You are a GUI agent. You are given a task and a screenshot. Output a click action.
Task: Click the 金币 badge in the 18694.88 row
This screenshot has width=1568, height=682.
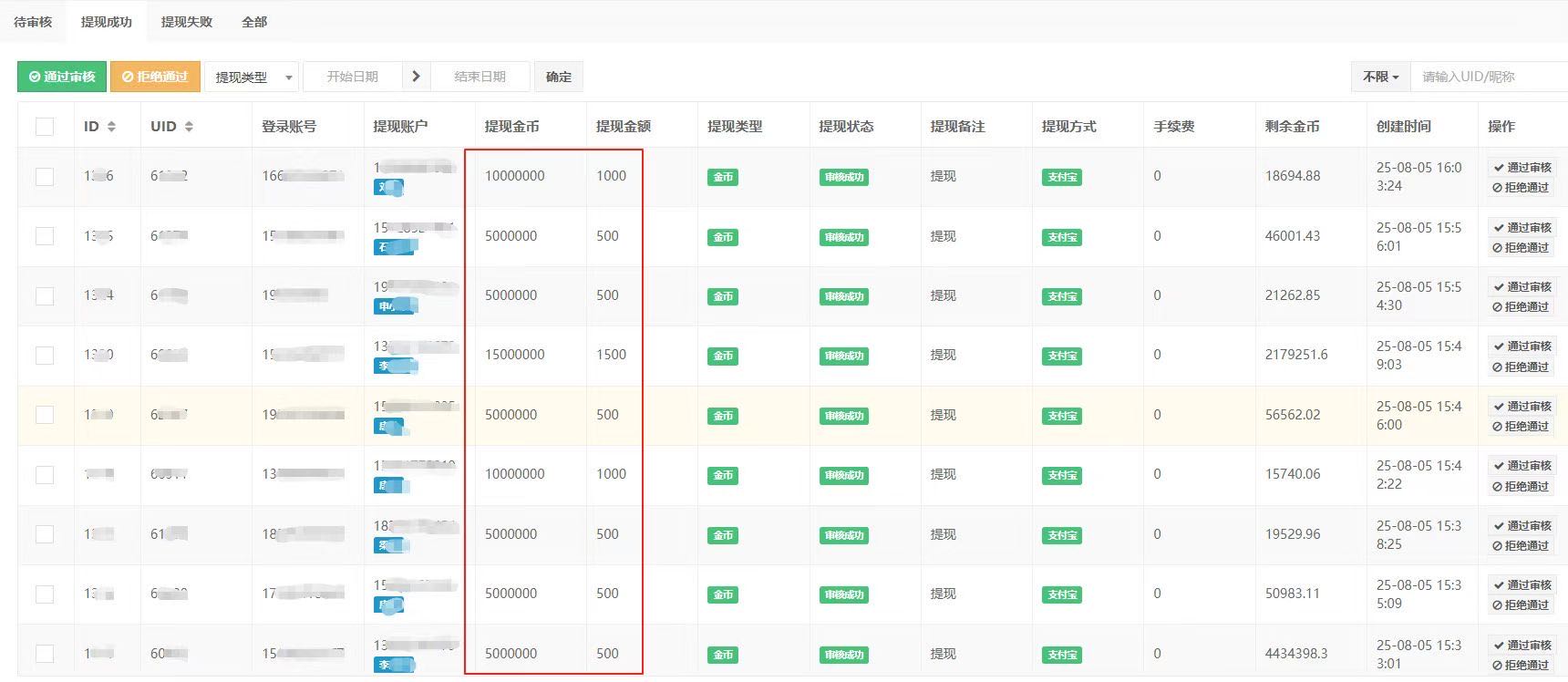tap(723, 177)
